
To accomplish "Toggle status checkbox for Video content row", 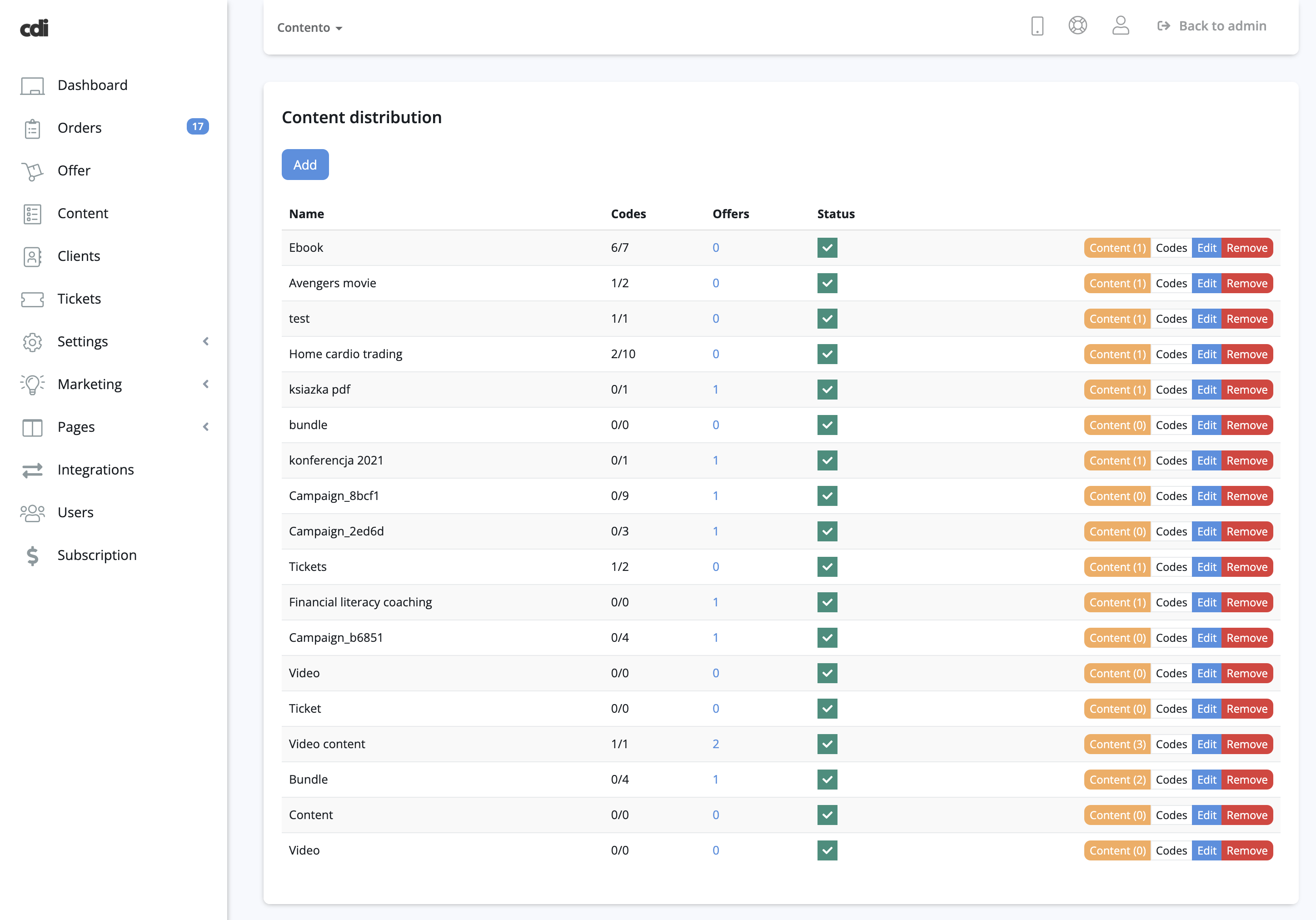I will point(827,744).
